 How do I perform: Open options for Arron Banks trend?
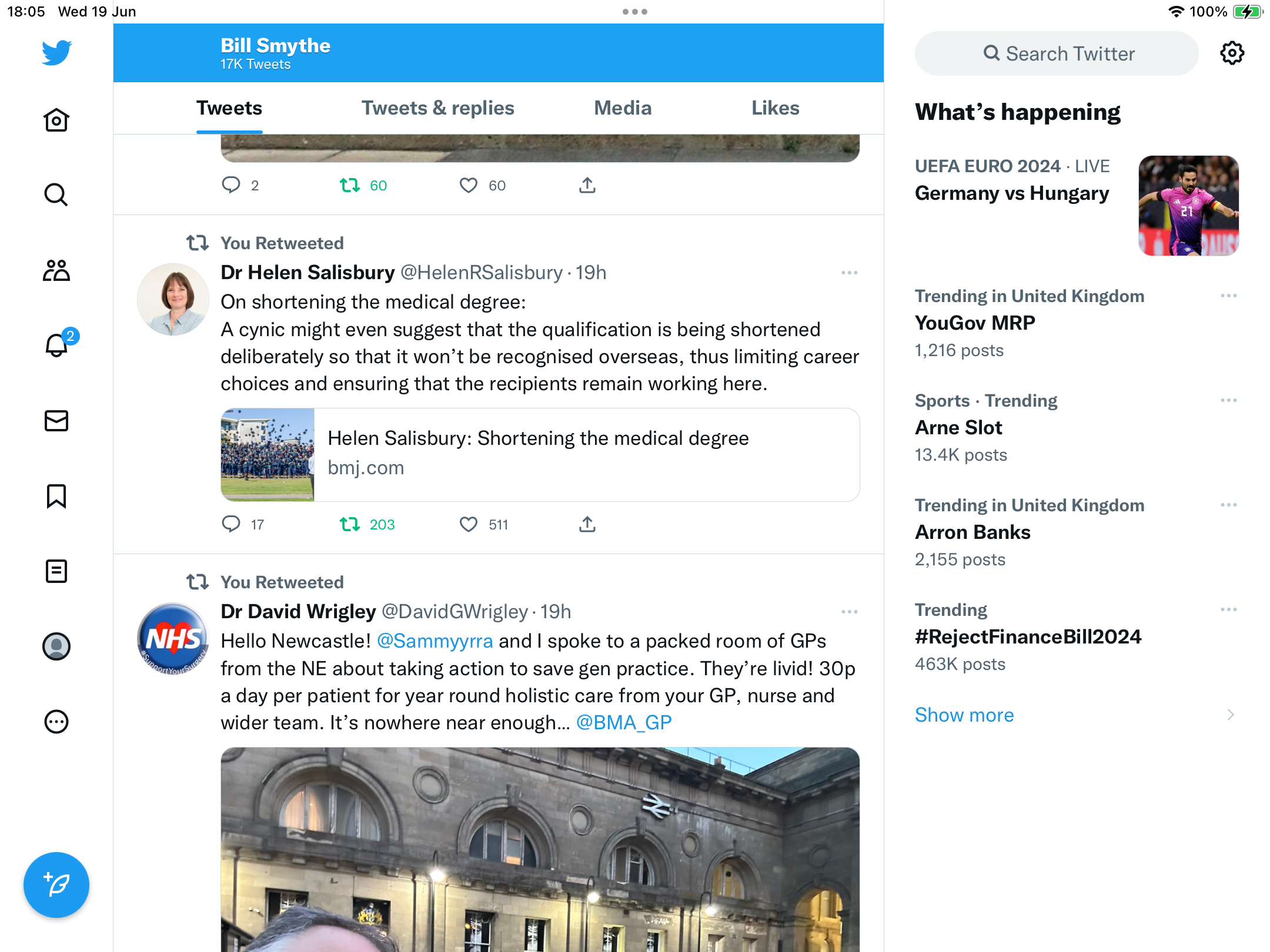(x=1229, y=505)
